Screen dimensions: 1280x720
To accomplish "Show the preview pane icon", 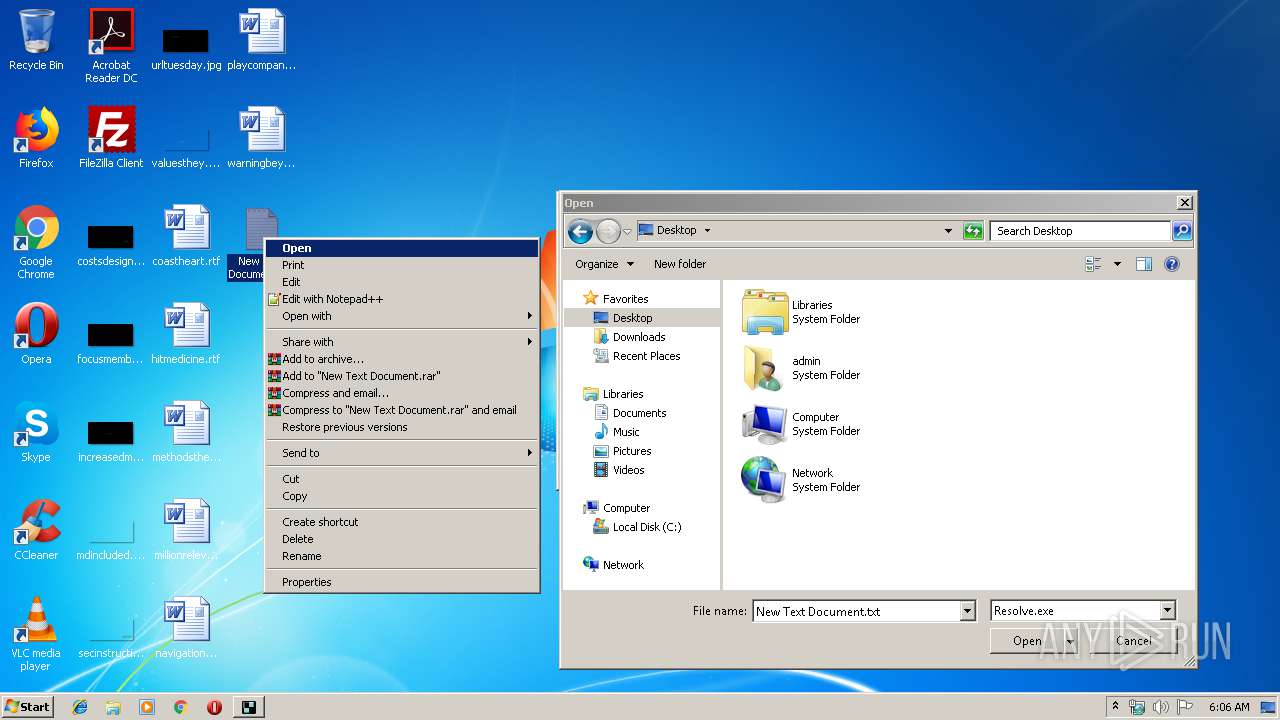I will (1144, 264).
